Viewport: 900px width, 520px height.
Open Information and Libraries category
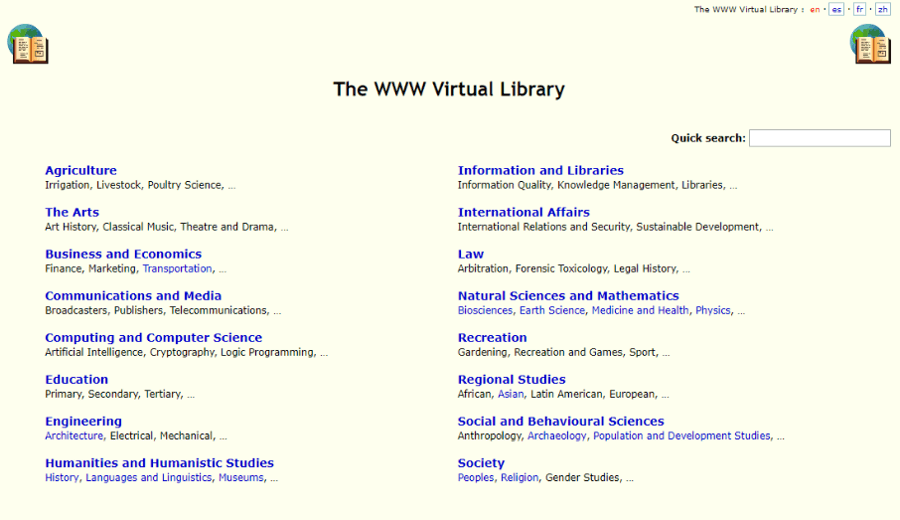pyautogui.click(x=541, y=170)
